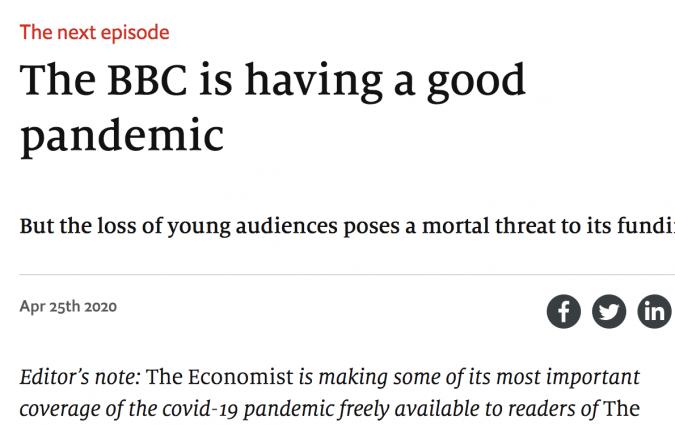Open "The next episode" section link
Screen dimensions: 675x425
(x=94, y=32)
